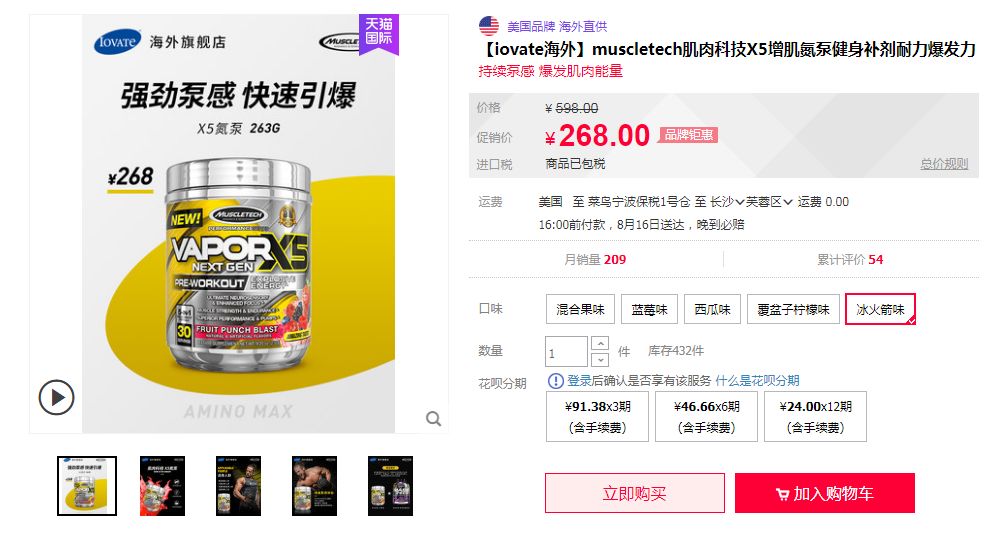Image resolution: width=995 pixels, height=549 pixels.
Task: Select the ¥91.38x3期 installment plan
Action: [597, 416]
